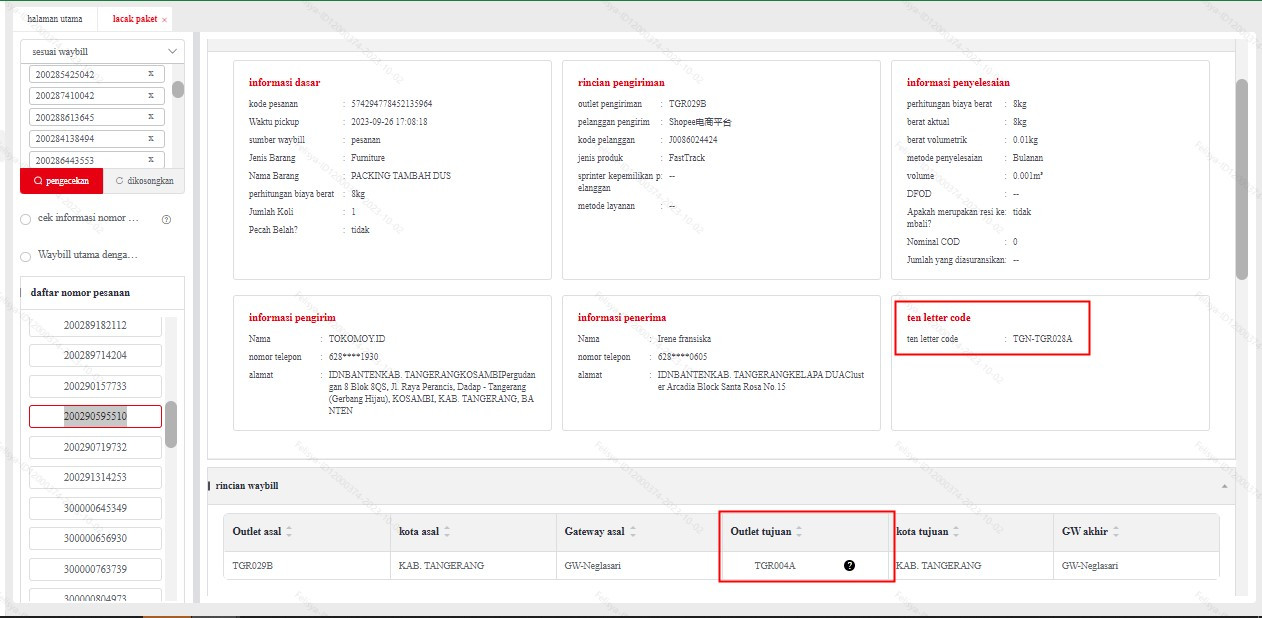This screenshot has width=1262, height=618.
Task: Click KAB. TANGERANG under kota tujuan
Action: 938,565
